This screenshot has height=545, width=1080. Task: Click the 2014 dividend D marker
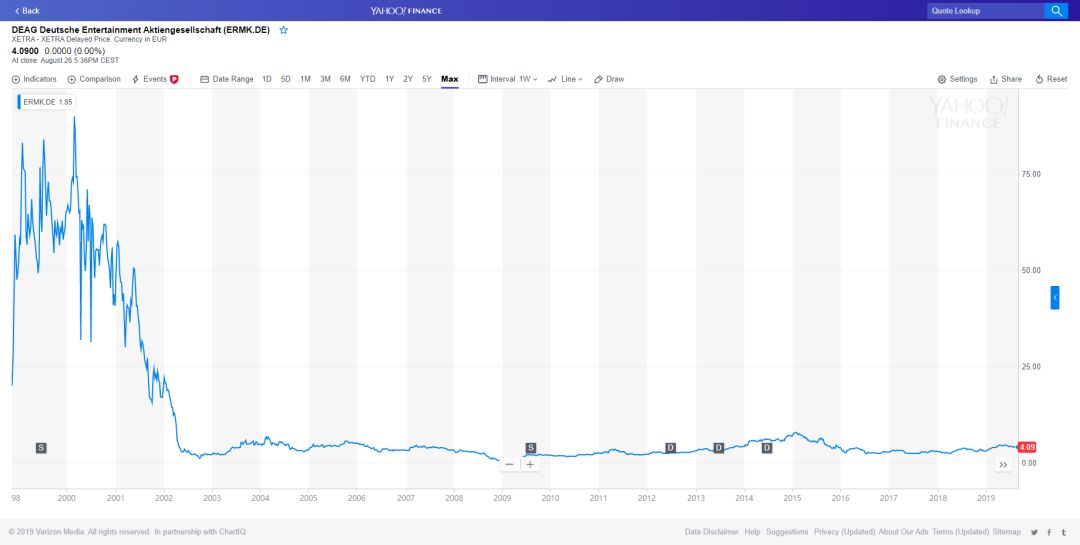point(767,448)
